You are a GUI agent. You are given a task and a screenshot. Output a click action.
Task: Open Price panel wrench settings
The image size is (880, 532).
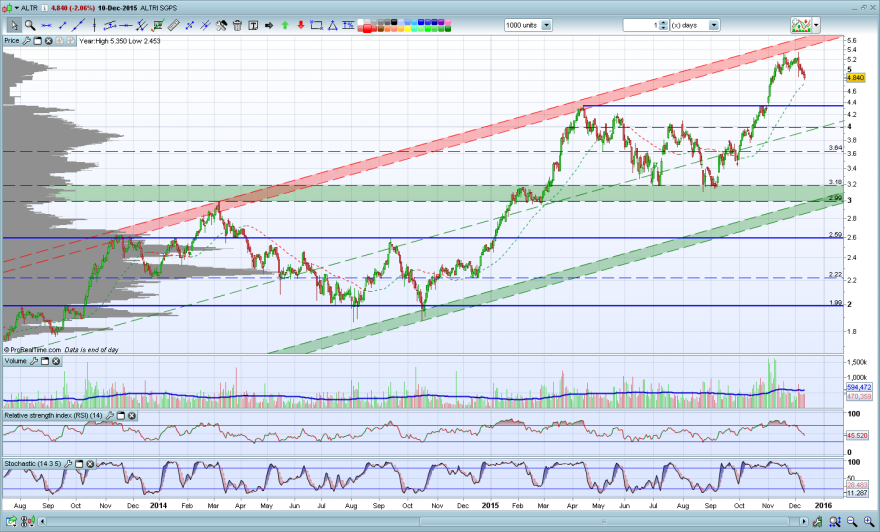tap(26, 41)
